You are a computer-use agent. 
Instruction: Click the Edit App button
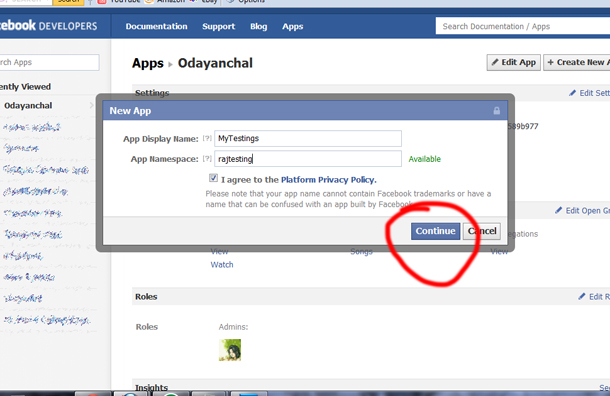(x=514, y=62)
